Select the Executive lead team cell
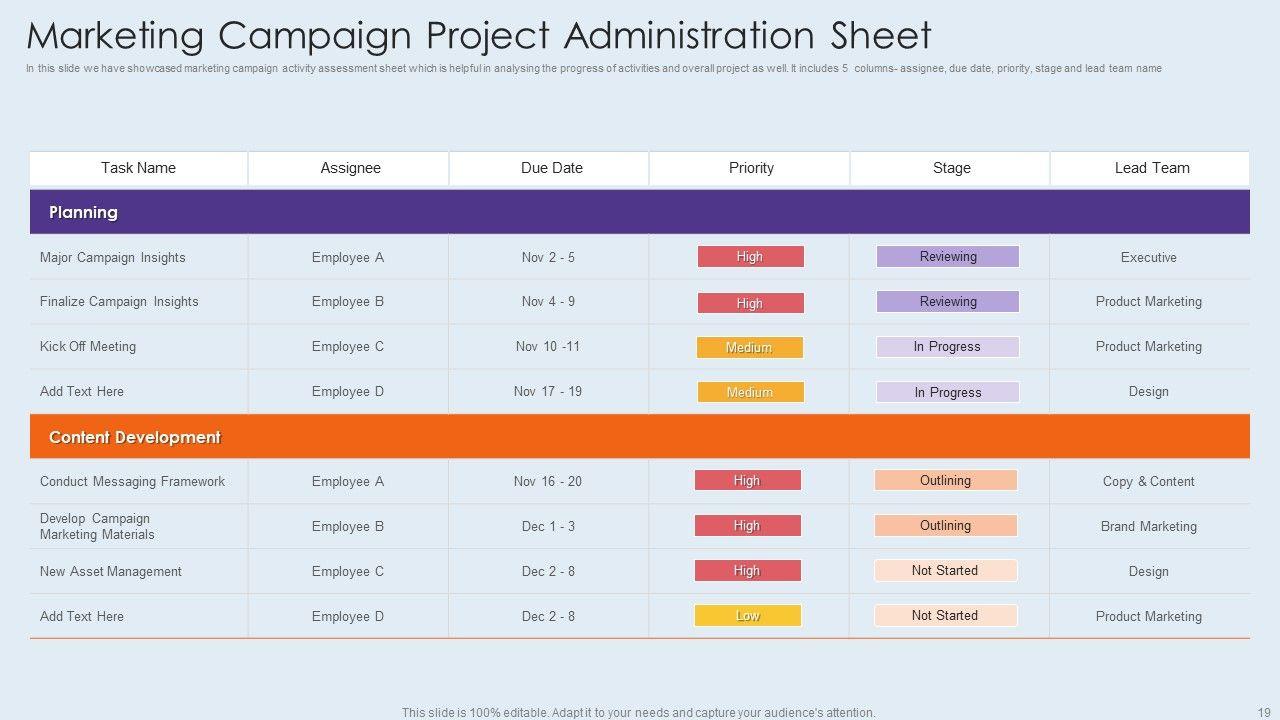This screenshot has width=1280, height=720. [1148, 257]
